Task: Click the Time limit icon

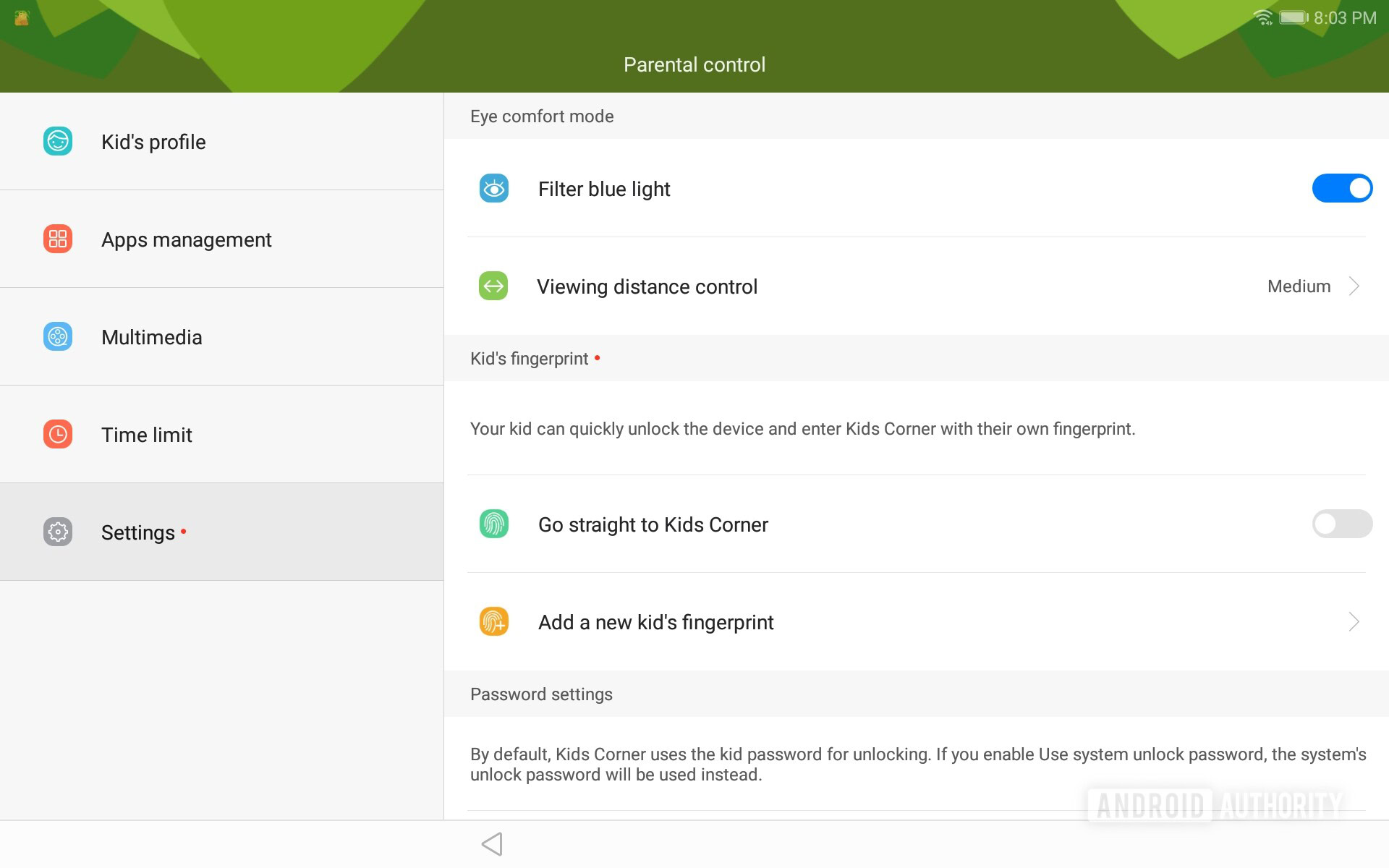Action: pyautogui.click(x=57, y=434)
